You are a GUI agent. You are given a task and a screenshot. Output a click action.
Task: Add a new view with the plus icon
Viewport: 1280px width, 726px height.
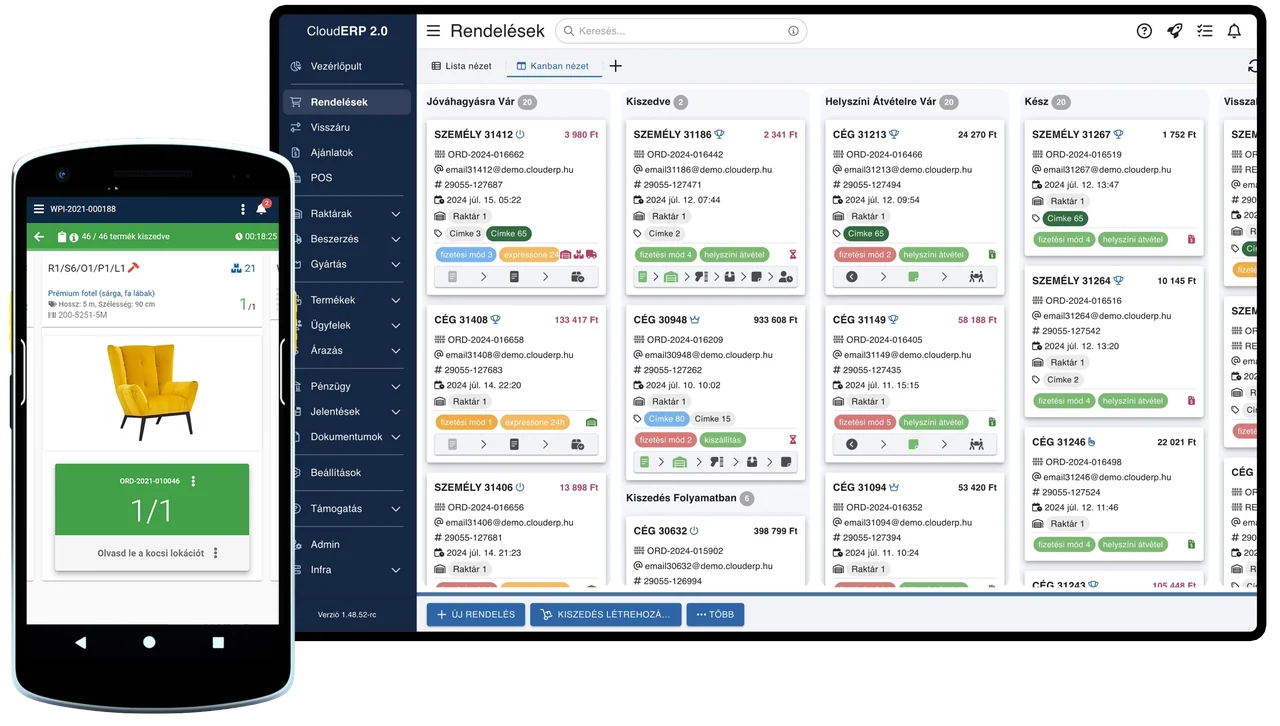tap(615, 66)
